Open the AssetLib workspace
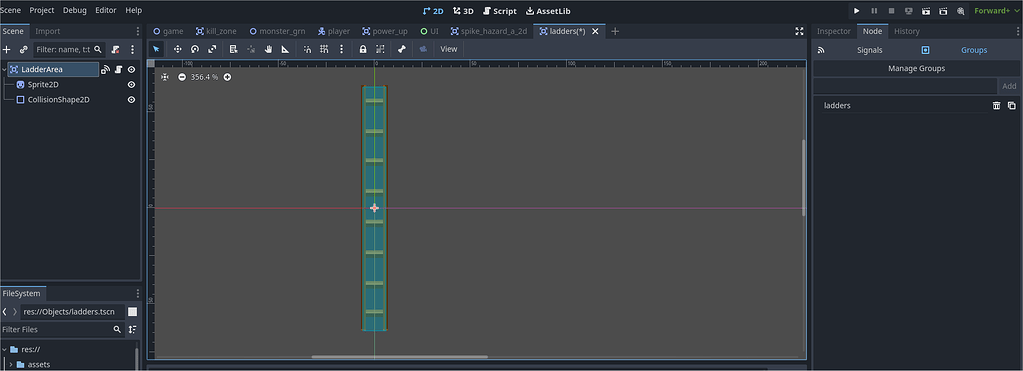This screenshot has width=1023, height=371. tap(548, 11)
